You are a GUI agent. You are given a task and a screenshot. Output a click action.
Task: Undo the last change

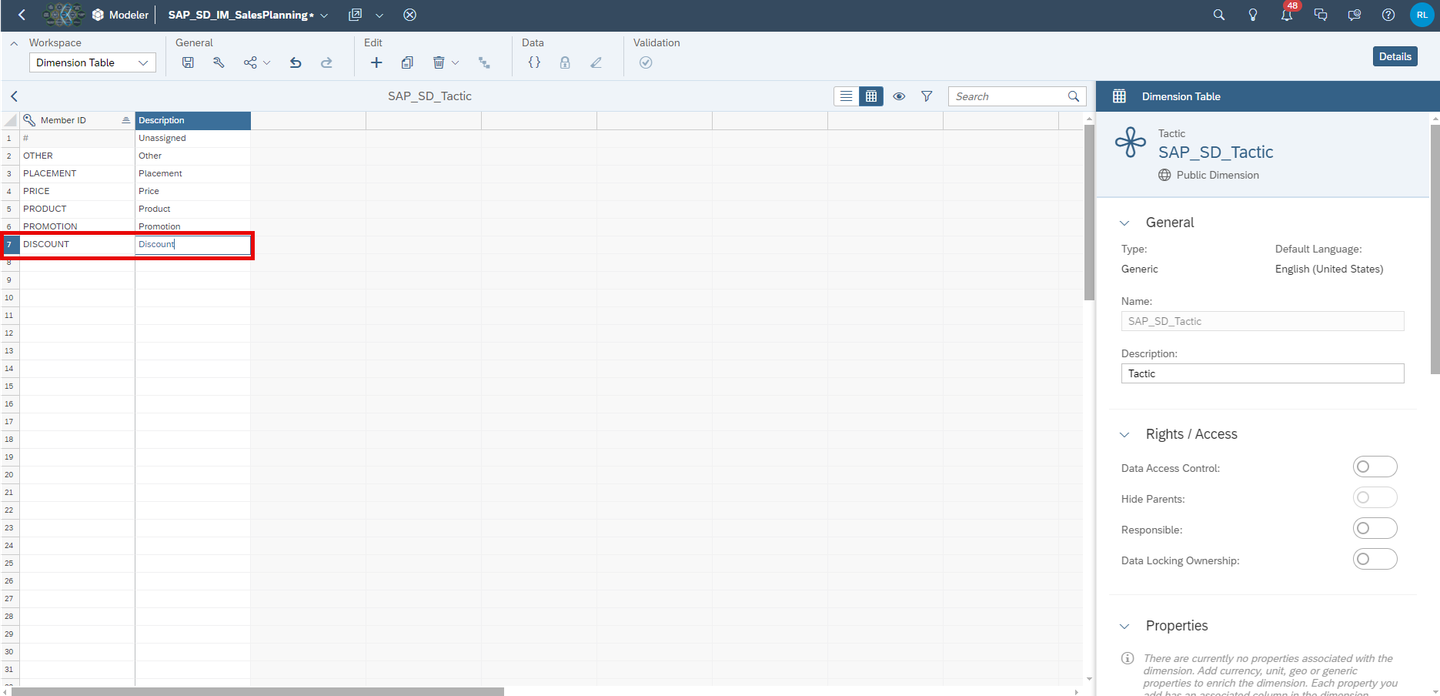(x=296, y=63)
